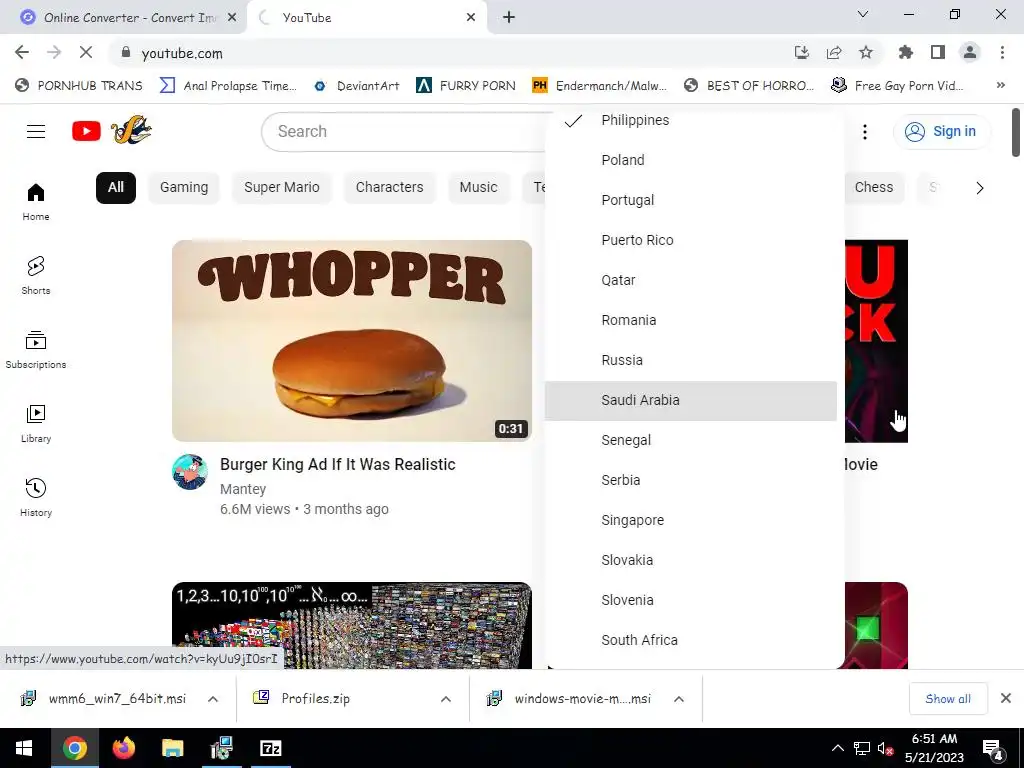Open File Explorer from the taskbar

click(x=172, y=748)
